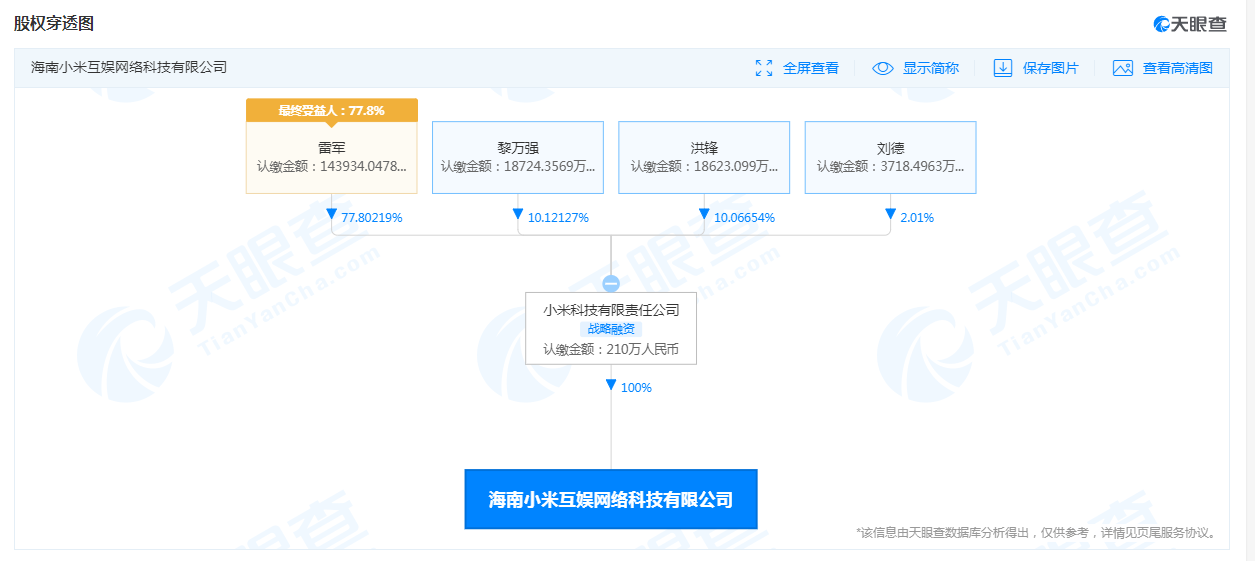Select shareholder card 洪锋
1255x561 pixels.
(x=704, y=157)
